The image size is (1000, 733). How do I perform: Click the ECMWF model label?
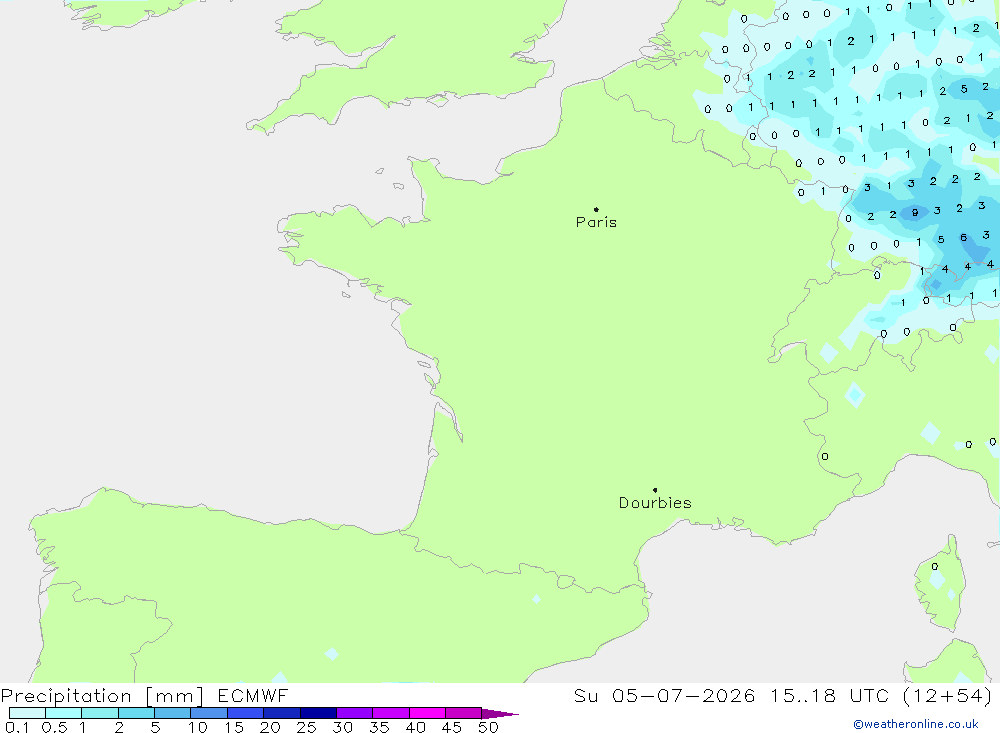click(x=253, y=695)
